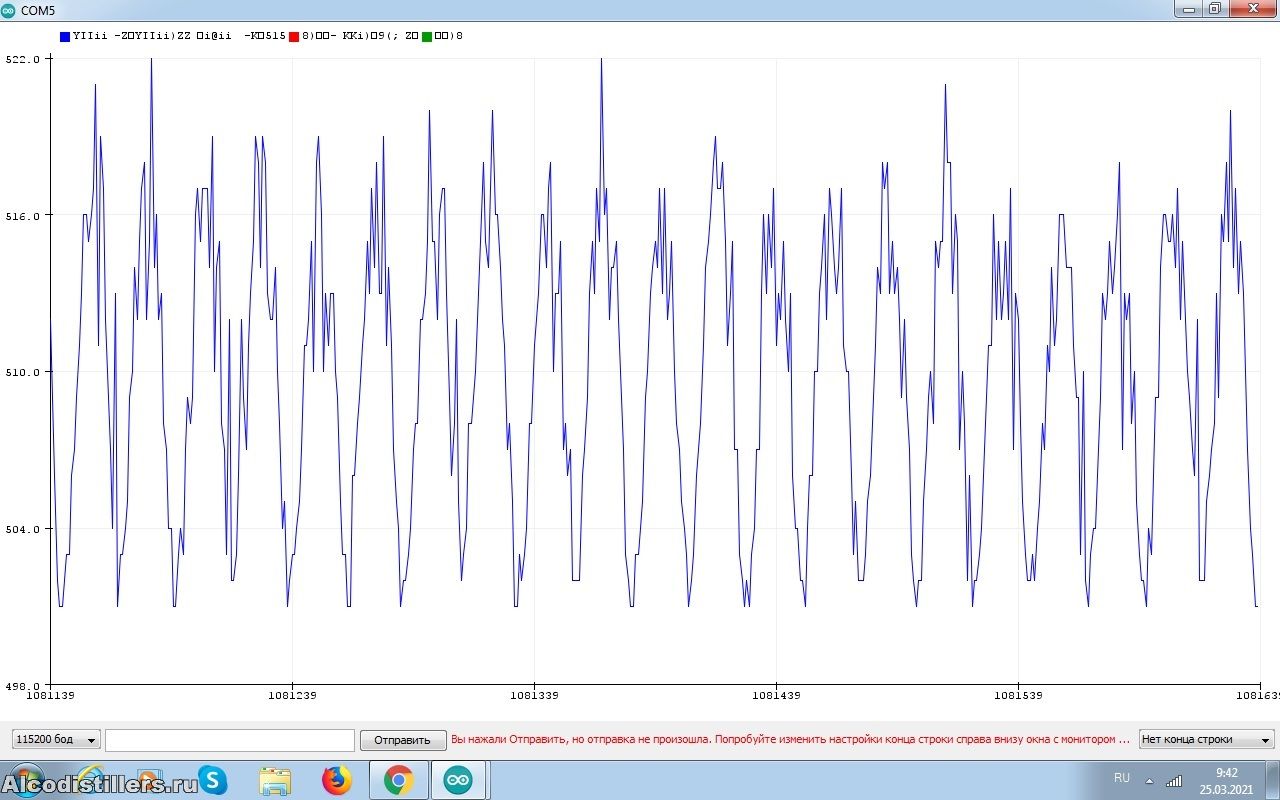Open the clock showing 9:42
This screenshot has height=800, width=1280.
1226,780
